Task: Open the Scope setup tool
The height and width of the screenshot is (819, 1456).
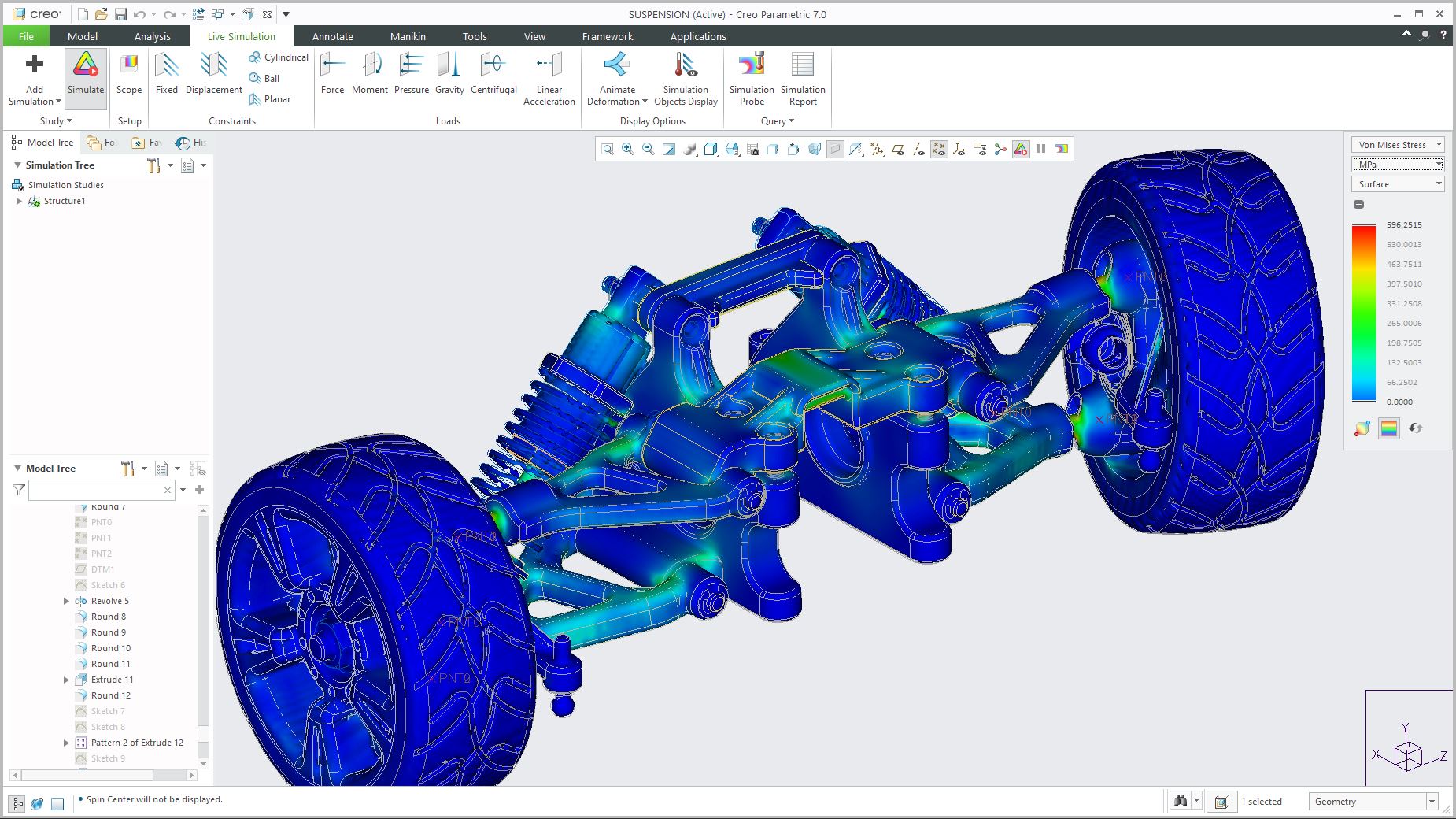Action: point(129,76)
